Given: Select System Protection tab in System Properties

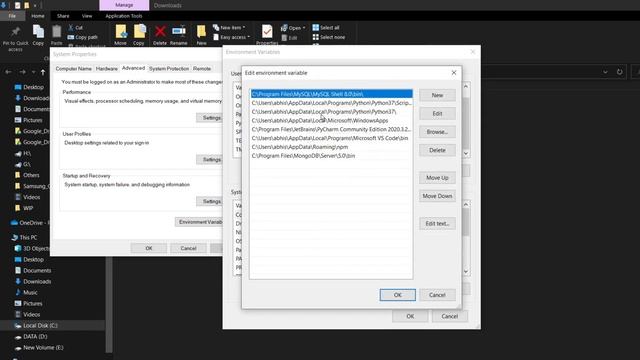Looking at the screenshot, I should [169, 69].
